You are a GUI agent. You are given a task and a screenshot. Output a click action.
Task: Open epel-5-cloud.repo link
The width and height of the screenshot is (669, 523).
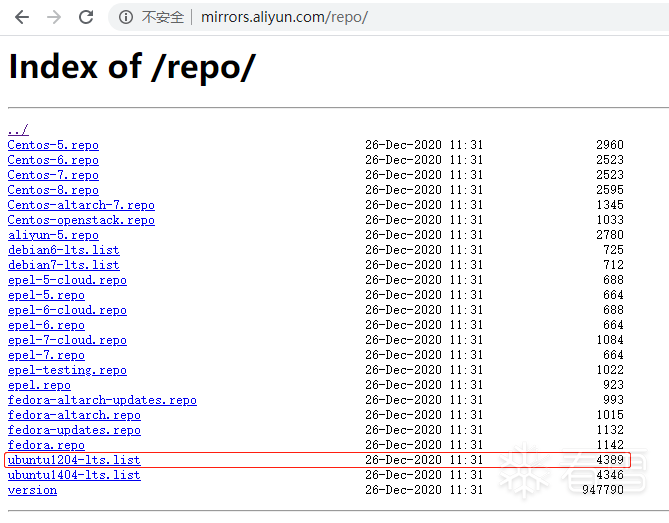(67, 280)
